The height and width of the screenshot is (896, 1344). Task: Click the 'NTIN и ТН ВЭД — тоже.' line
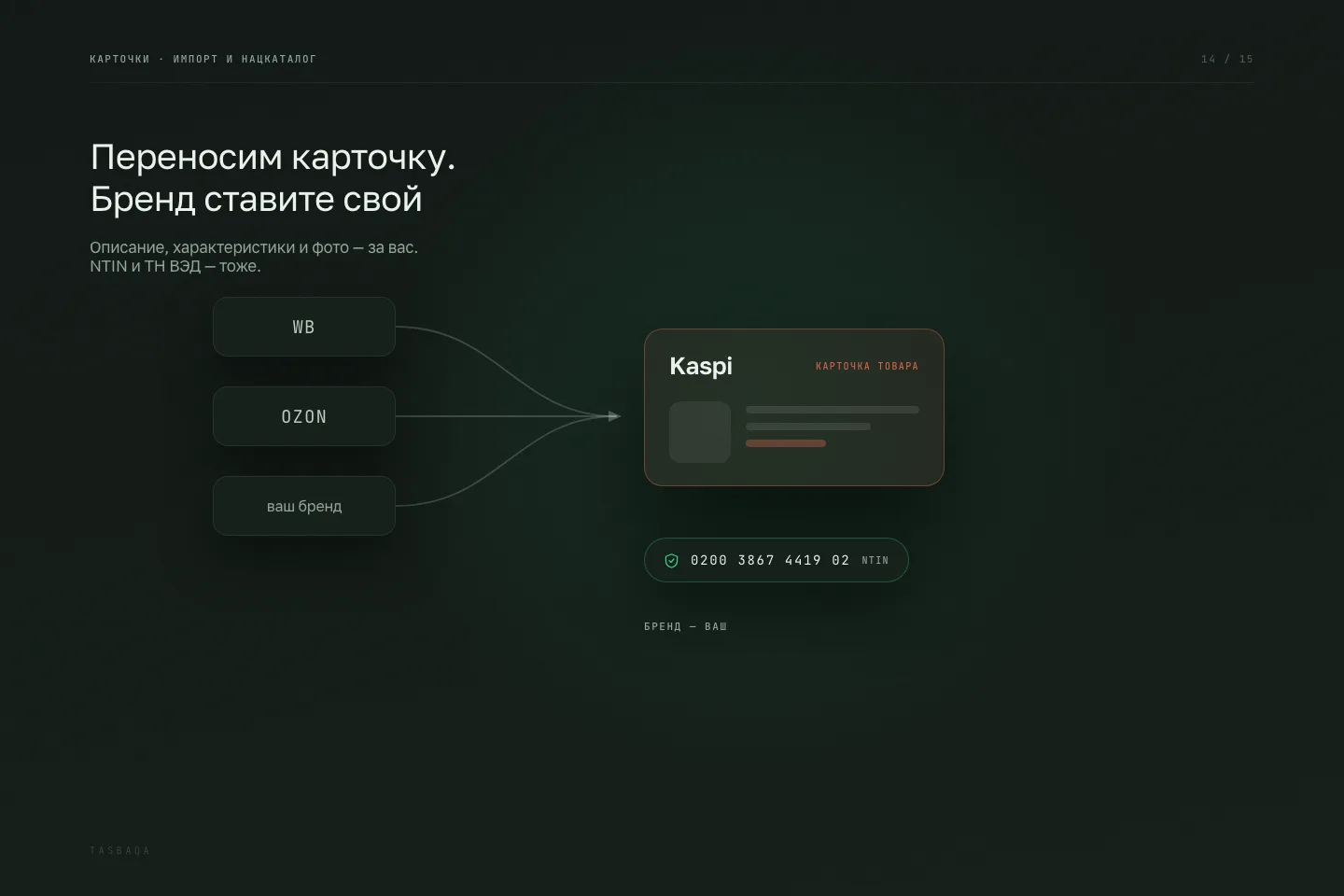[175, 266]
